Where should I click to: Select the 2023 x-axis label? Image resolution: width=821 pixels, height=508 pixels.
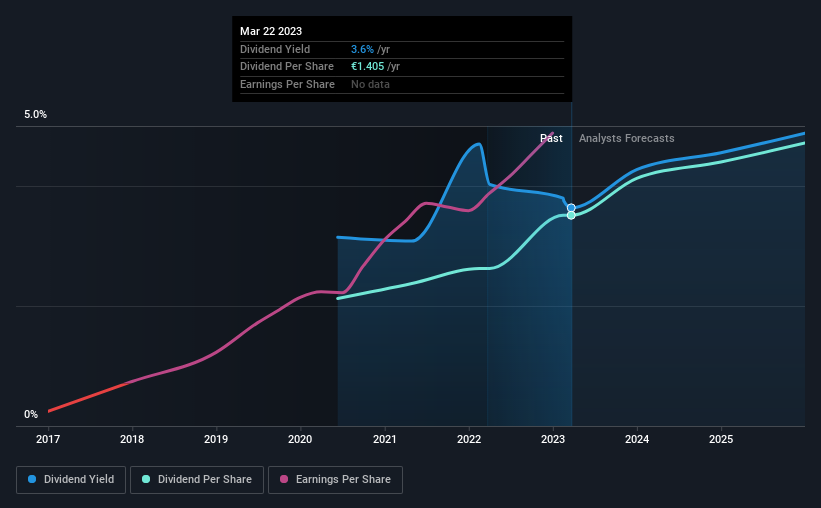[553, 439]
